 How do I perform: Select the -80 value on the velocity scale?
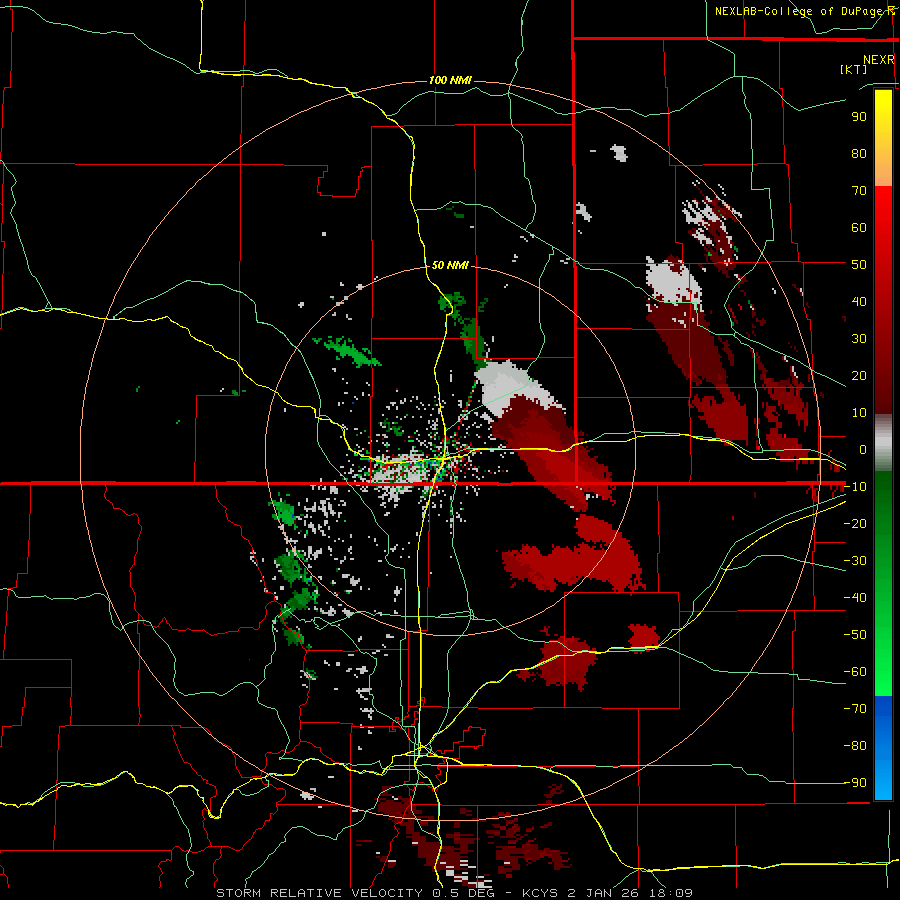pos(855,746)
